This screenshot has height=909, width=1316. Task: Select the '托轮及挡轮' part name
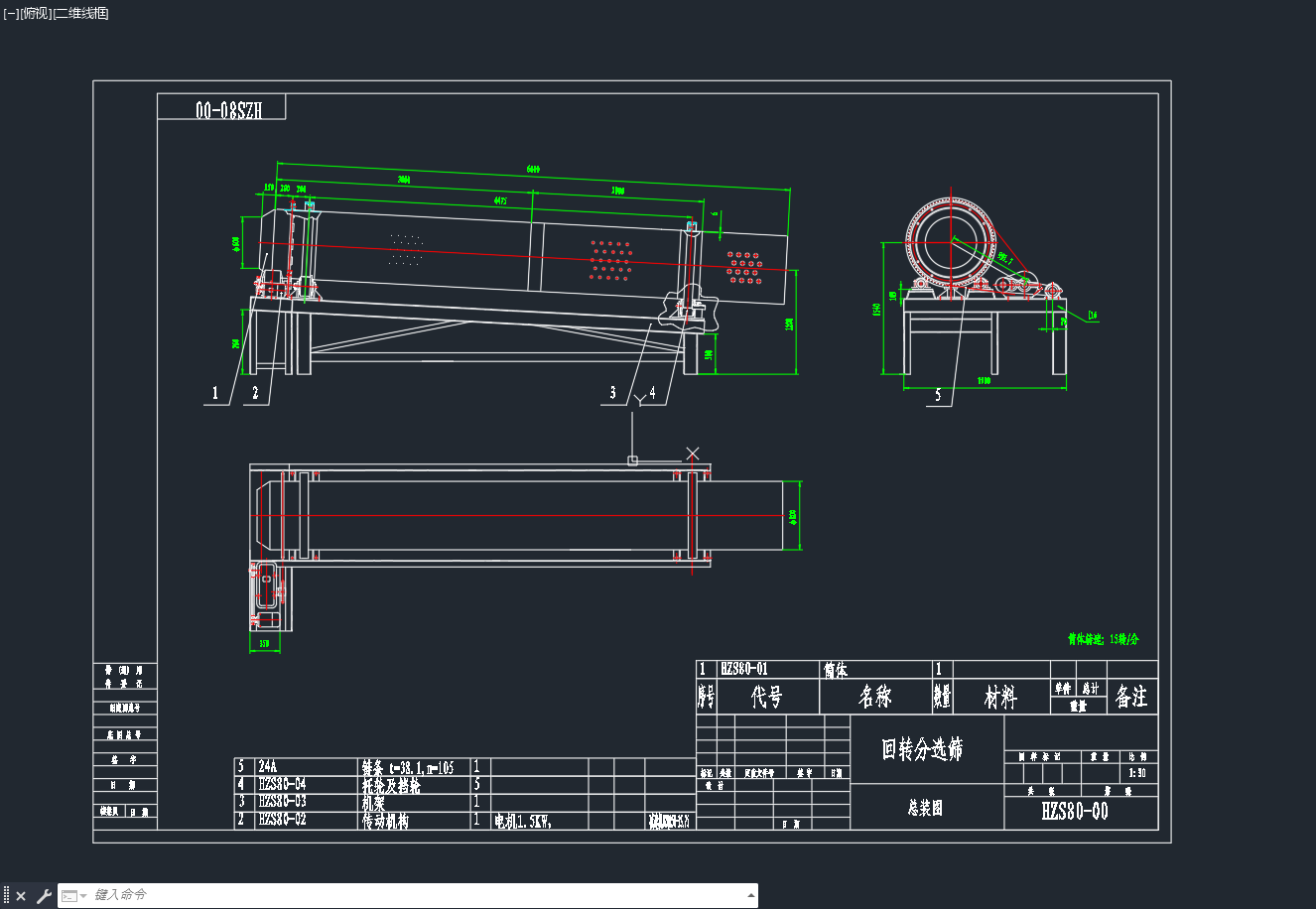pos(390,785)
